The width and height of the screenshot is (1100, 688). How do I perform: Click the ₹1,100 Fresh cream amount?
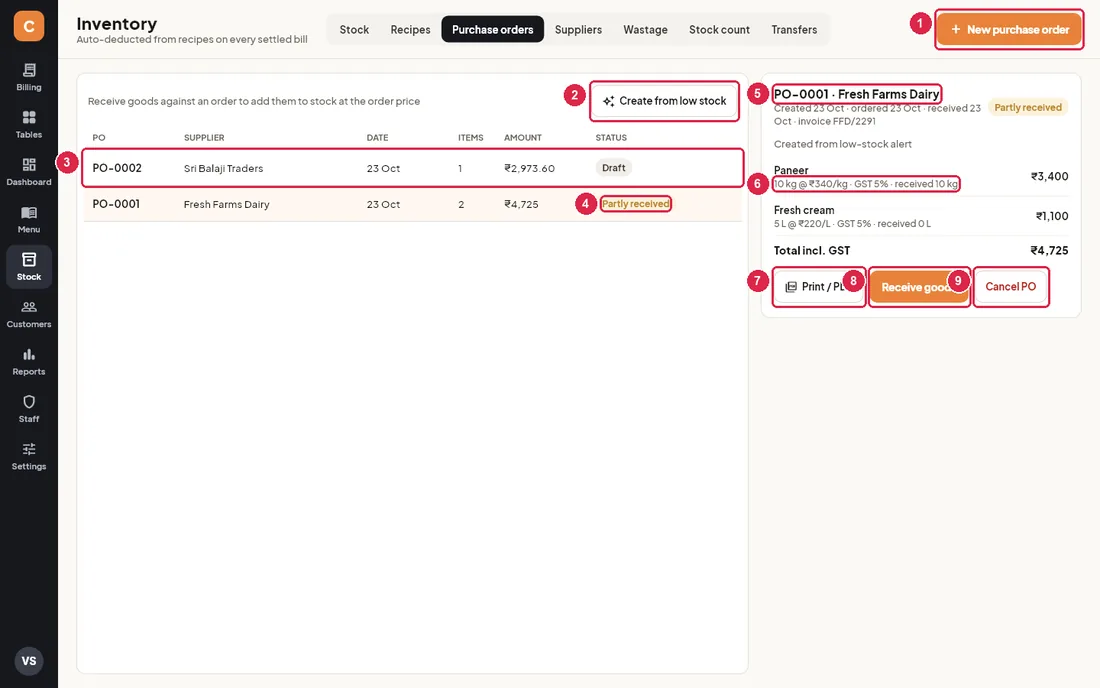pos(1052,216)
